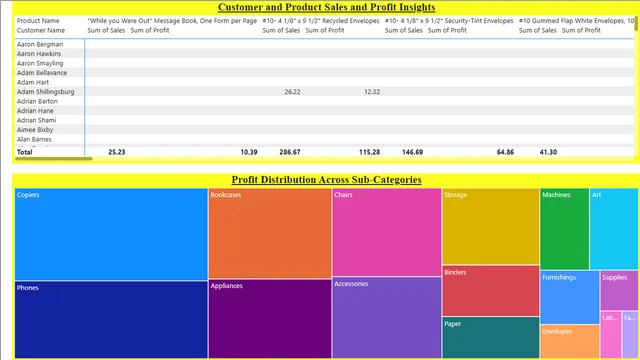Screen dimensions: 640x360
Task: Click total profit value 64.86
Action: click(x=505, y=152)
